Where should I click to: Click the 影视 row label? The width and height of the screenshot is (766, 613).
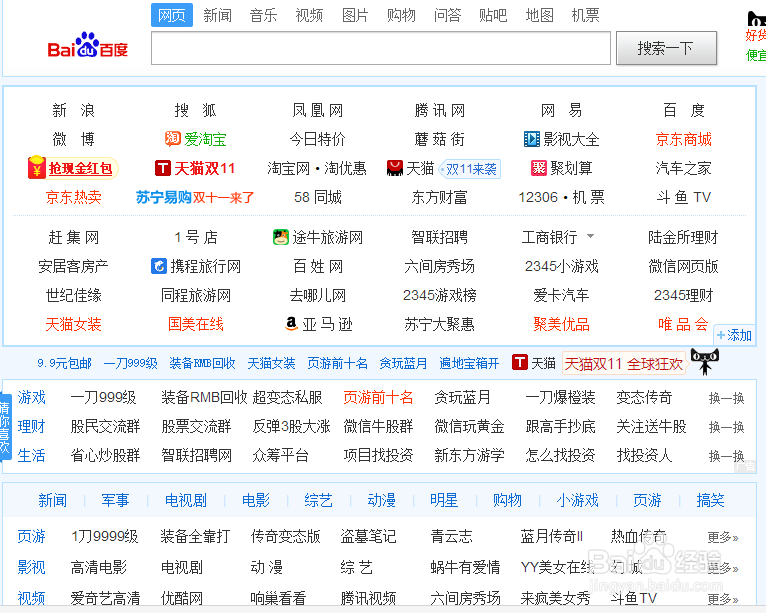click(31, 568)
